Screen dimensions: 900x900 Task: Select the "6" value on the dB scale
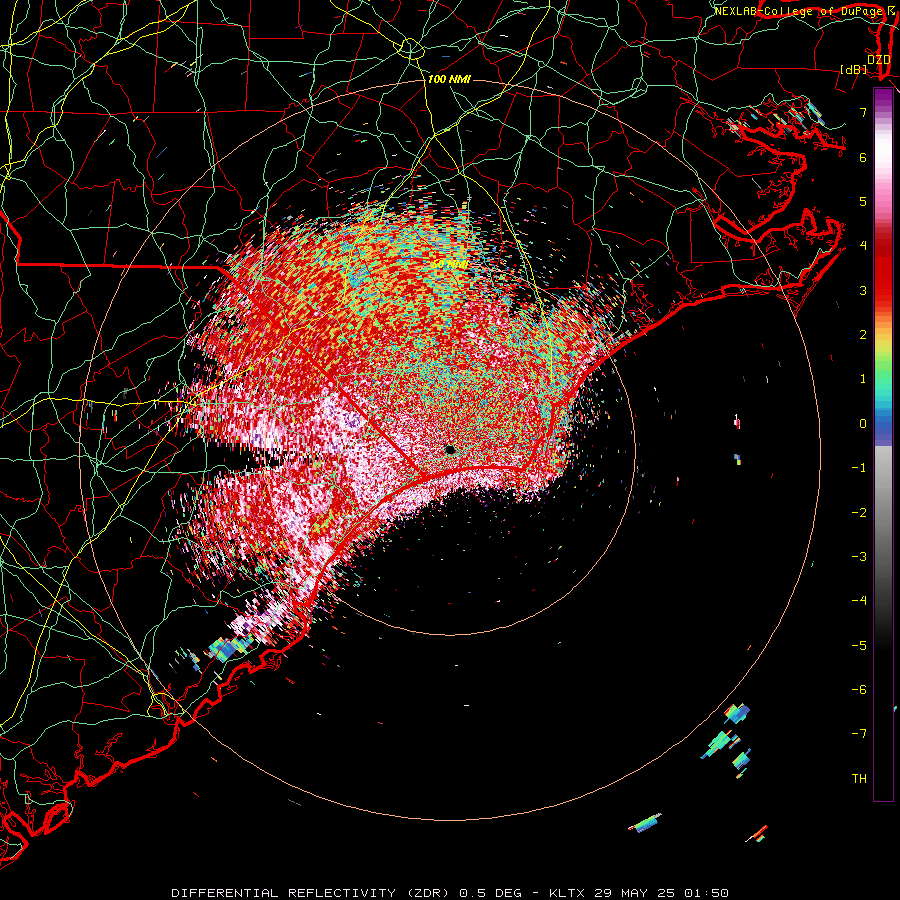[x=863, y=157]
